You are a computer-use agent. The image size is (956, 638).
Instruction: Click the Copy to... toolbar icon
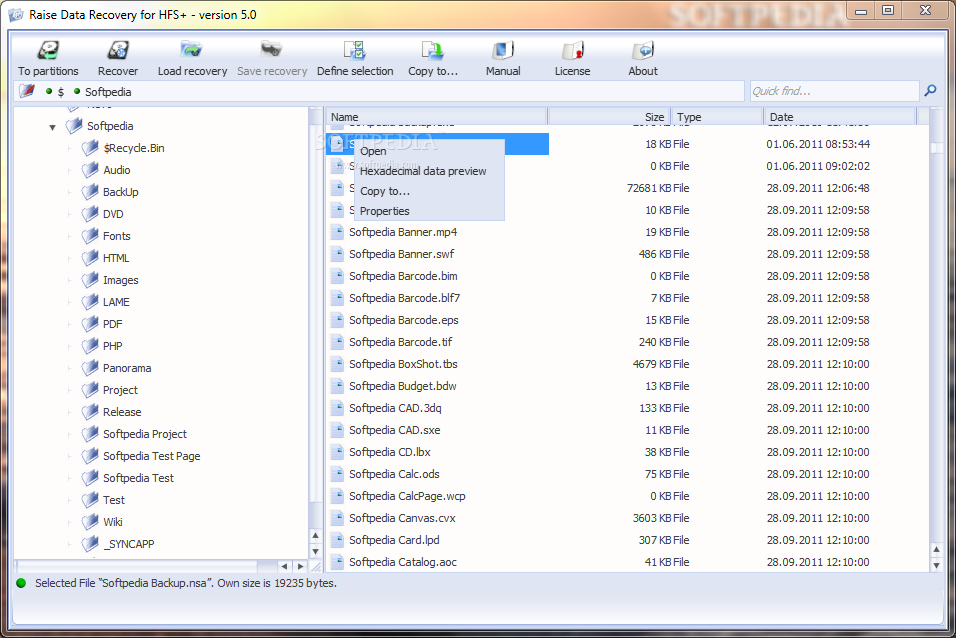[x=432, y=50]
